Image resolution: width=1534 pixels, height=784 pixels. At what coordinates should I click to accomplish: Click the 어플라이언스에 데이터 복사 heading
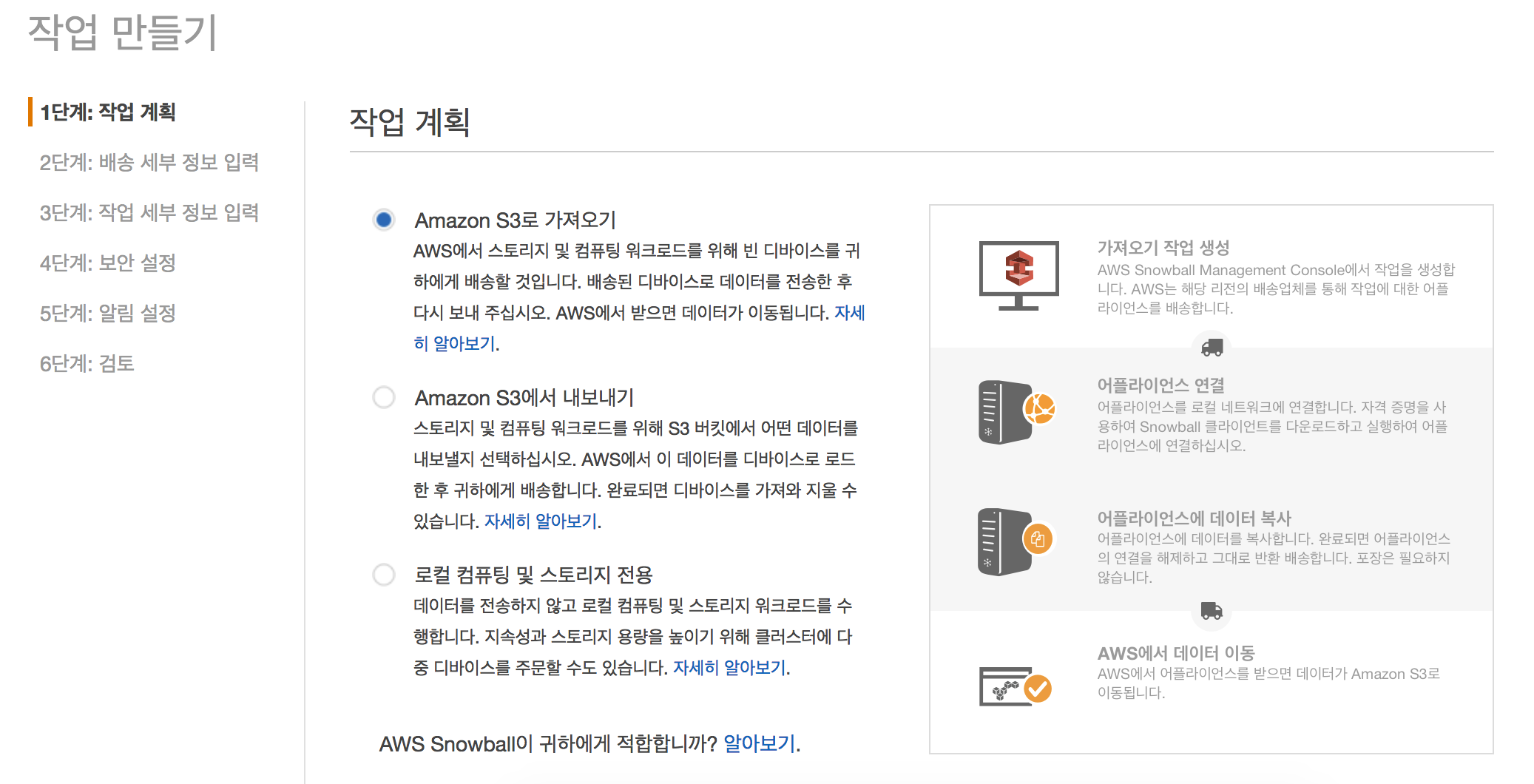point(1194,518)
